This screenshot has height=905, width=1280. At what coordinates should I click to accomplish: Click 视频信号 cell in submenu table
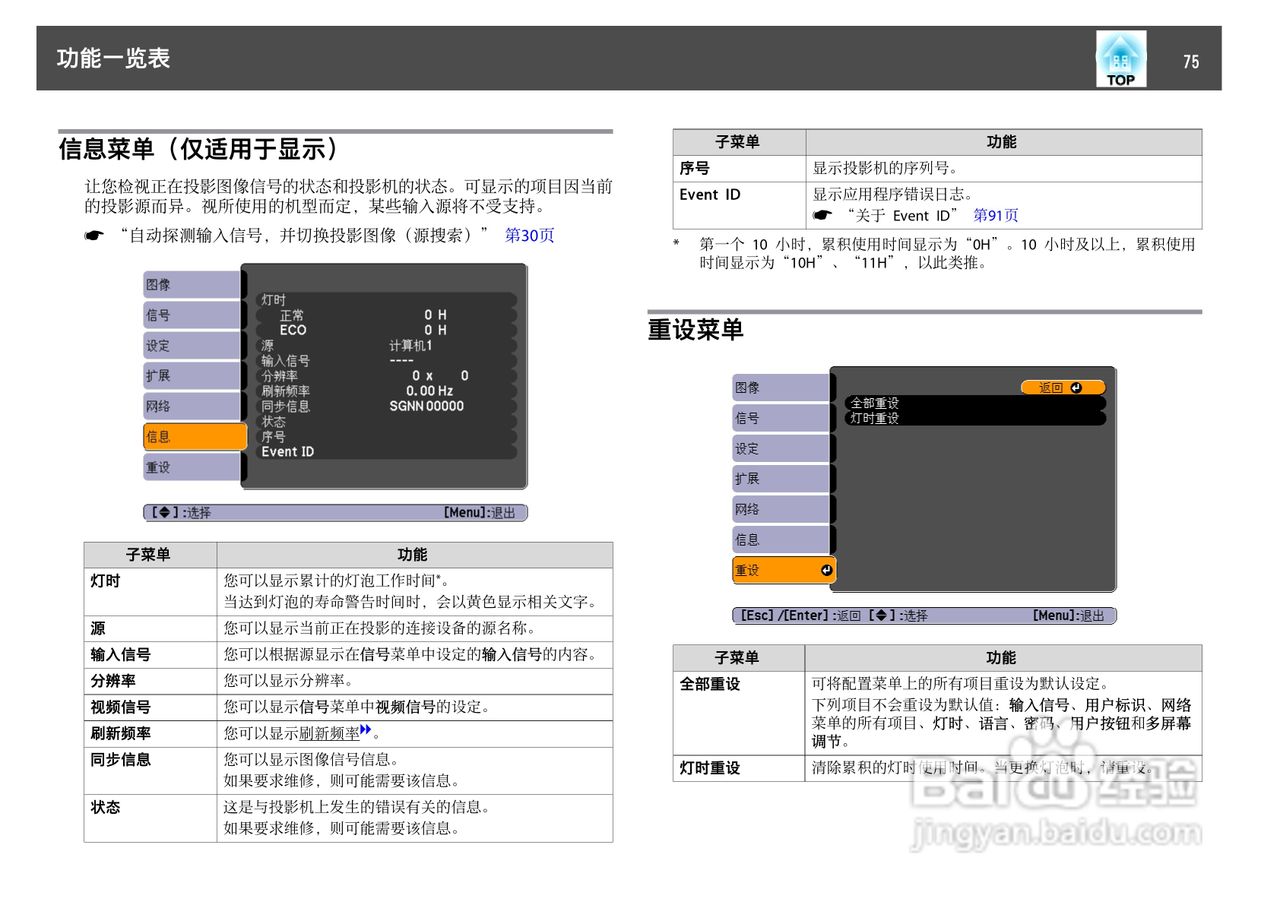(x=150, y=707)
